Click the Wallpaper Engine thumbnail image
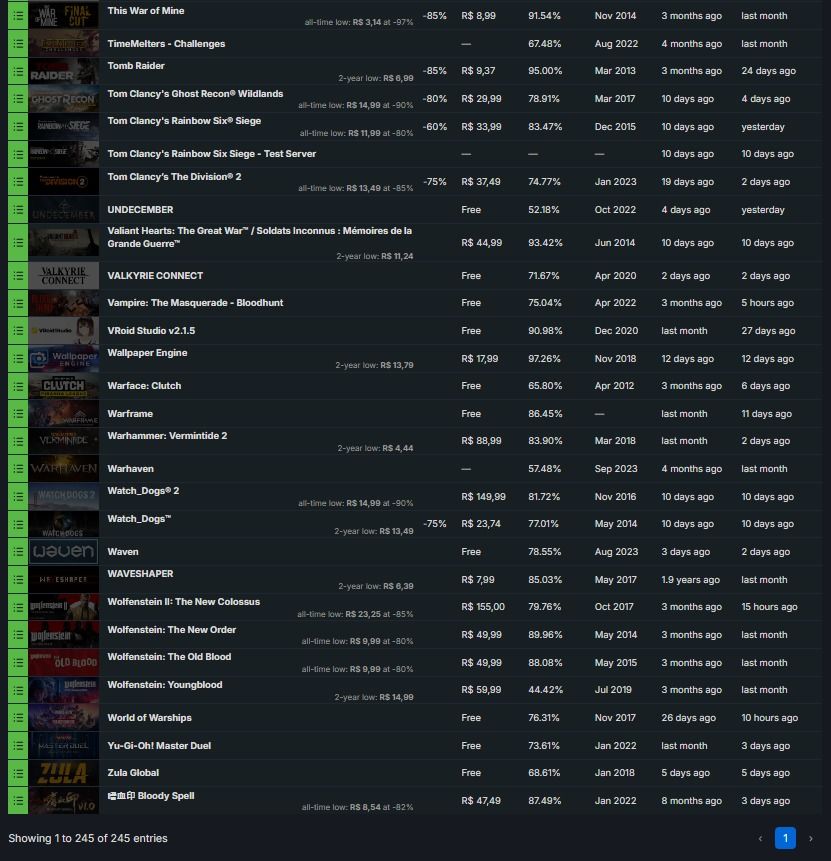The height and width of the screenshot is (861, 831). [x=64, y=359]
